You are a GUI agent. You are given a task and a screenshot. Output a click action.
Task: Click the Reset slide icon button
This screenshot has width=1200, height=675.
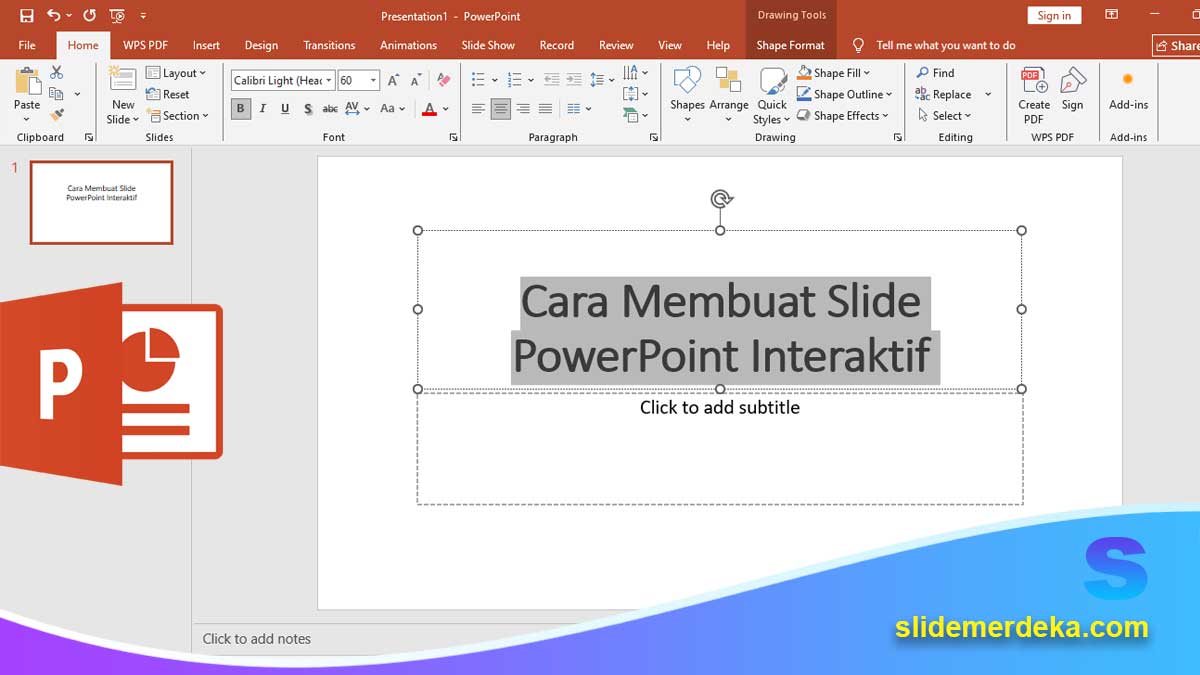(x=167, y=94)
